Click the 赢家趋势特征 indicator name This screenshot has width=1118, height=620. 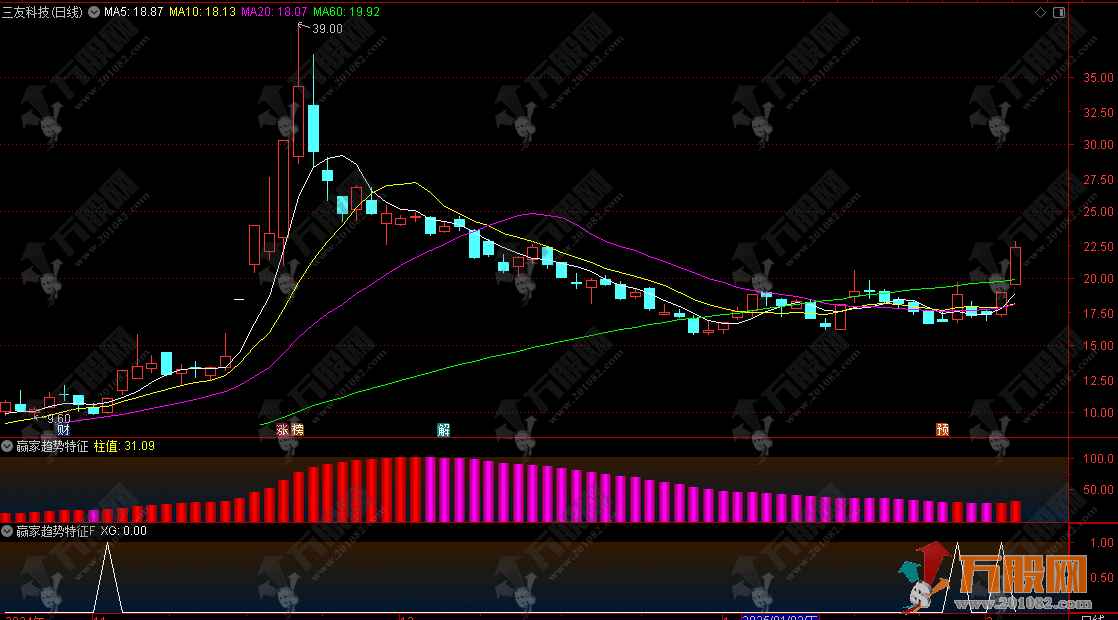coord(52,446)
